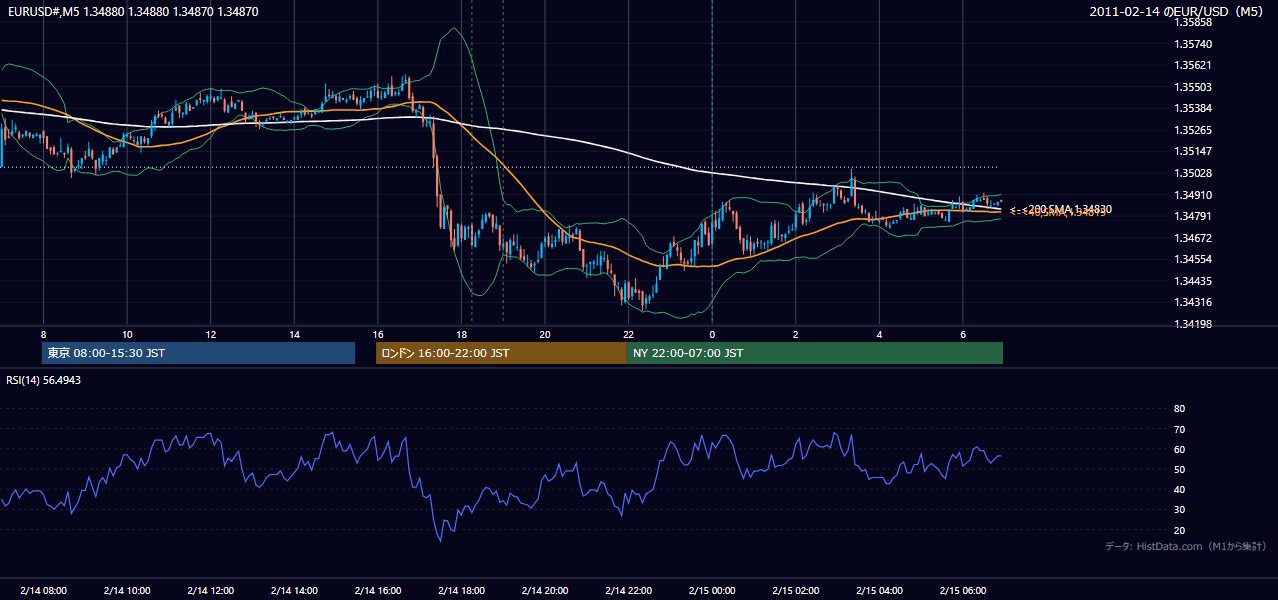Click price level 1.35621 on the axis
Viewport: 1278px width, 600px height.
coord(1195,65)
